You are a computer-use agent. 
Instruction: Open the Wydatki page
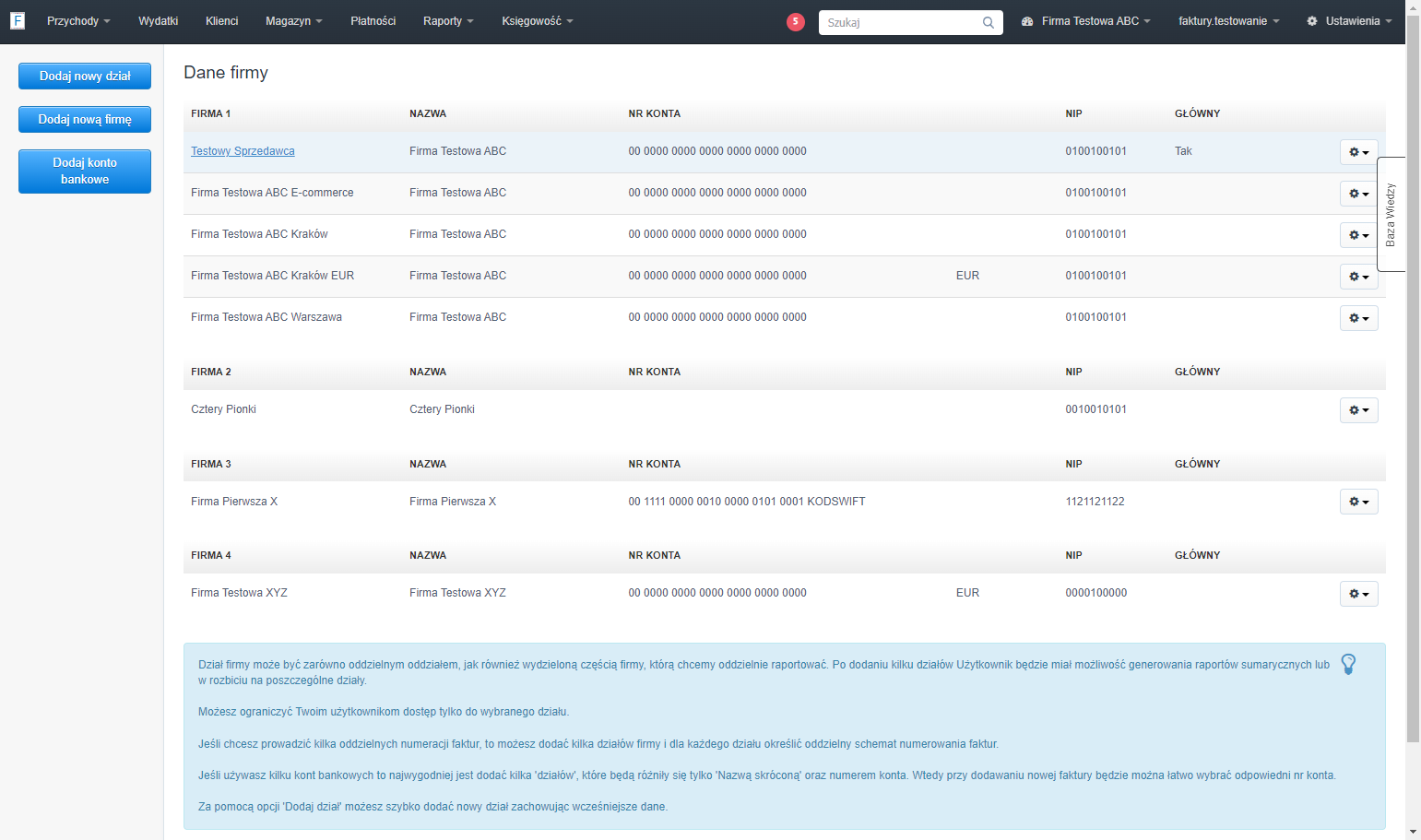pos(158,21)
